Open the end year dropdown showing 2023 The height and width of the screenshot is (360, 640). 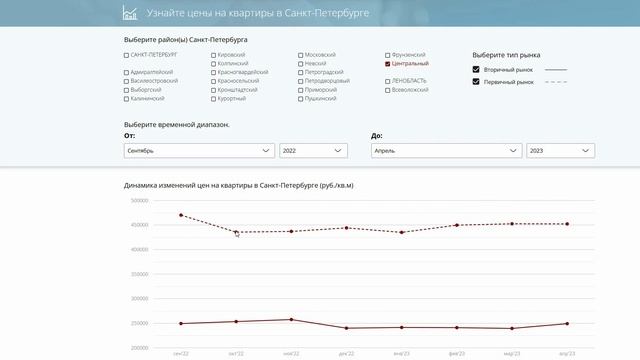coord(561,151)
